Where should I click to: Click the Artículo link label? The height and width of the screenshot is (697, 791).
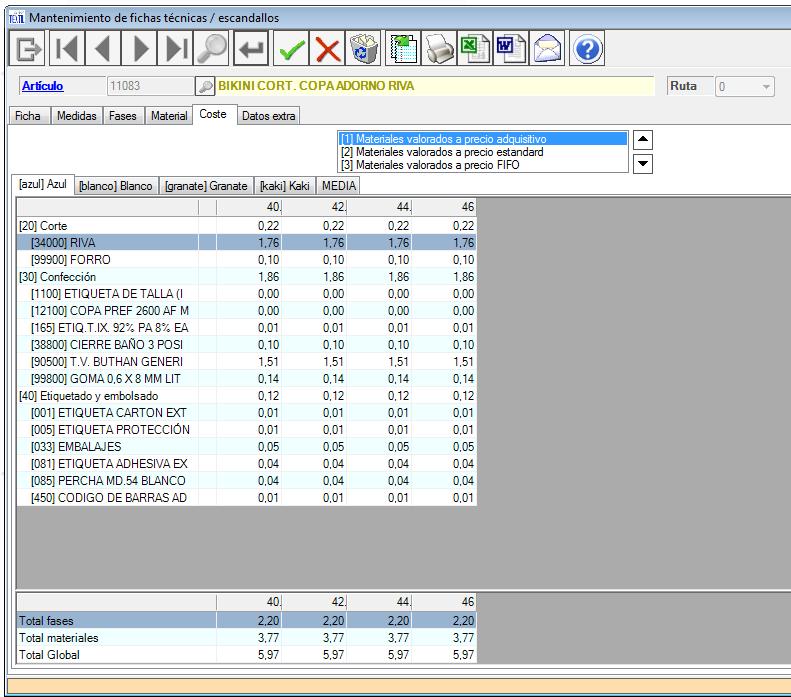click(x=42, y=87)
